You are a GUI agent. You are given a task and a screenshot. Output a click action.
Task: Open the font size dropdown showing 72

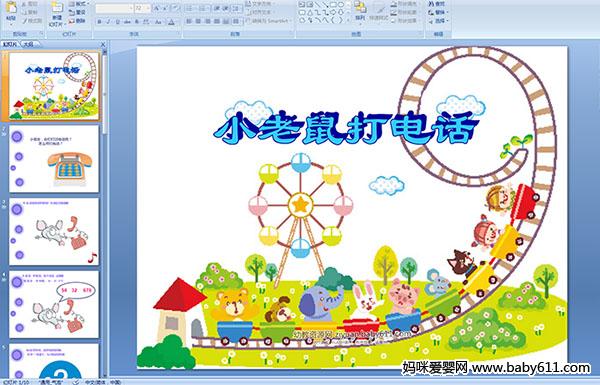pyautogui.click(x=142, y=8)
